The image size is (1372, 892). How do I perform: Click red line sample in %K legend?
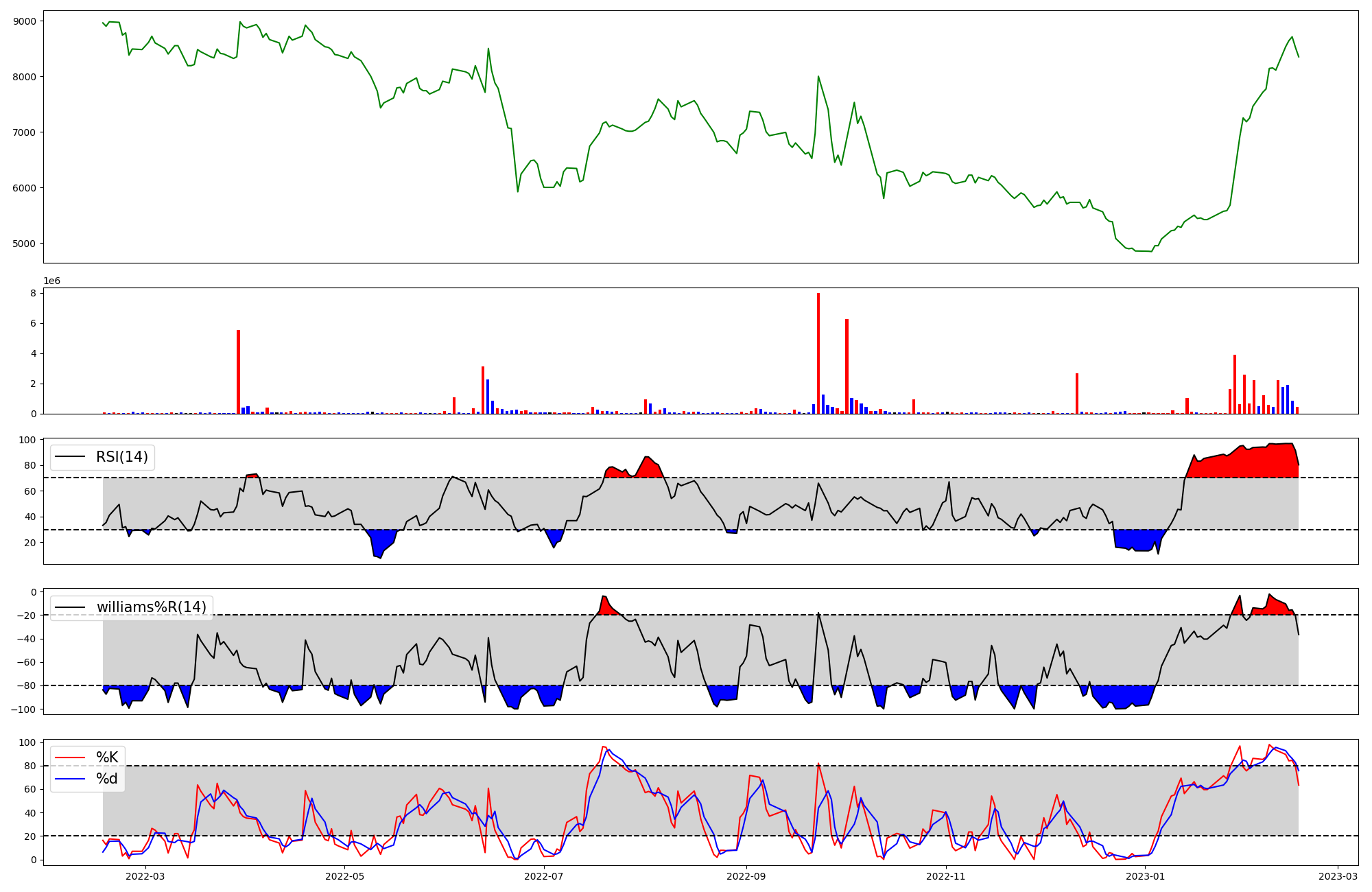[x=70, y=758]
